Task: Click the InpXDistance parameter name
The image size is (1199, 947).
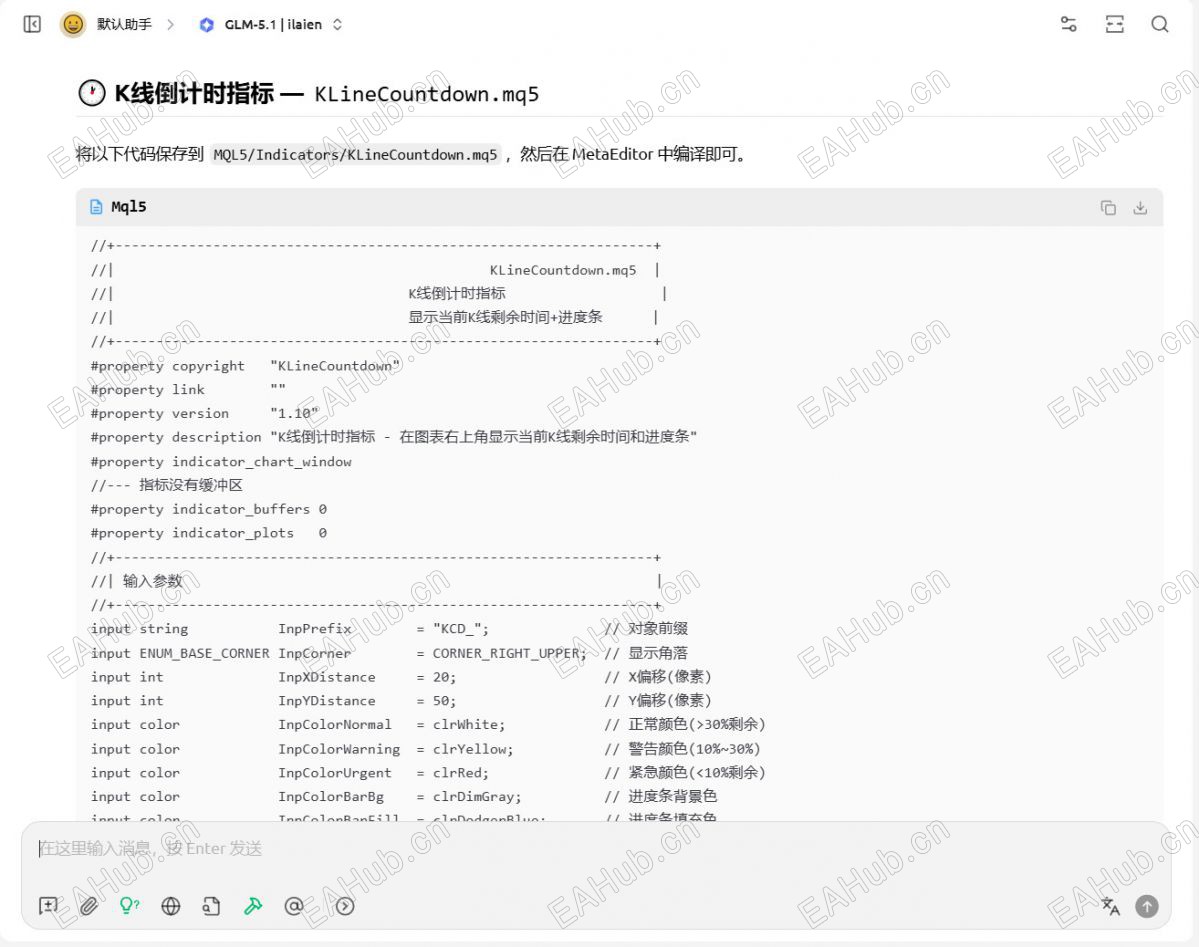Action: (327, 677)
